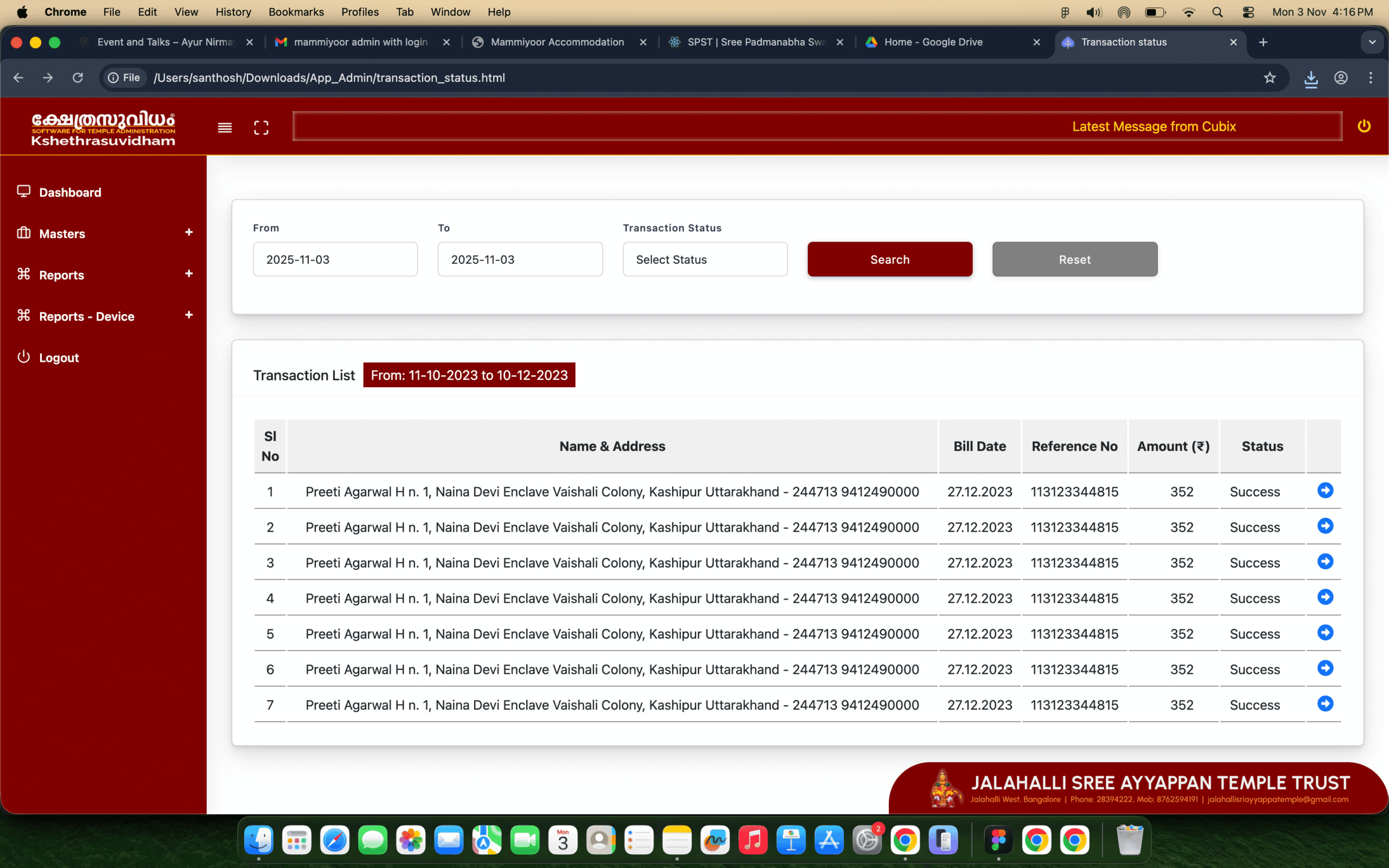
Task: Click Logout in the sidebar
Action: (x=59, y=358)
